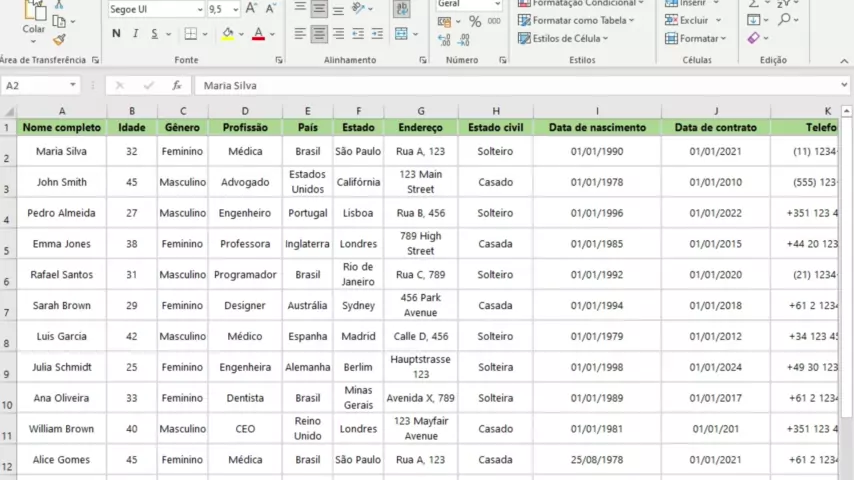Select the cell containing Pedro Almeida
854x480 pixels.
(61, 213)
